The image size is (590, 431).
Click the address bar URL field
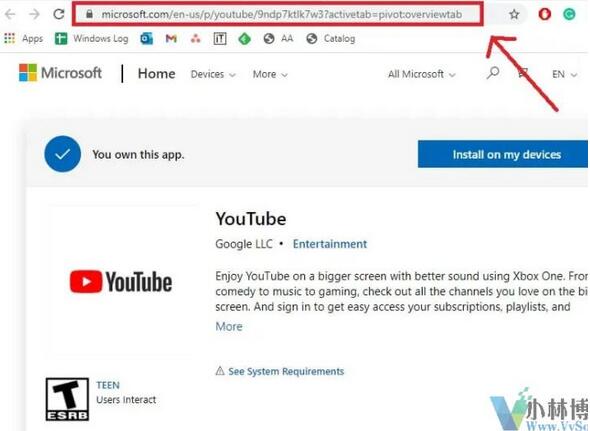click(x=277, y=14)
